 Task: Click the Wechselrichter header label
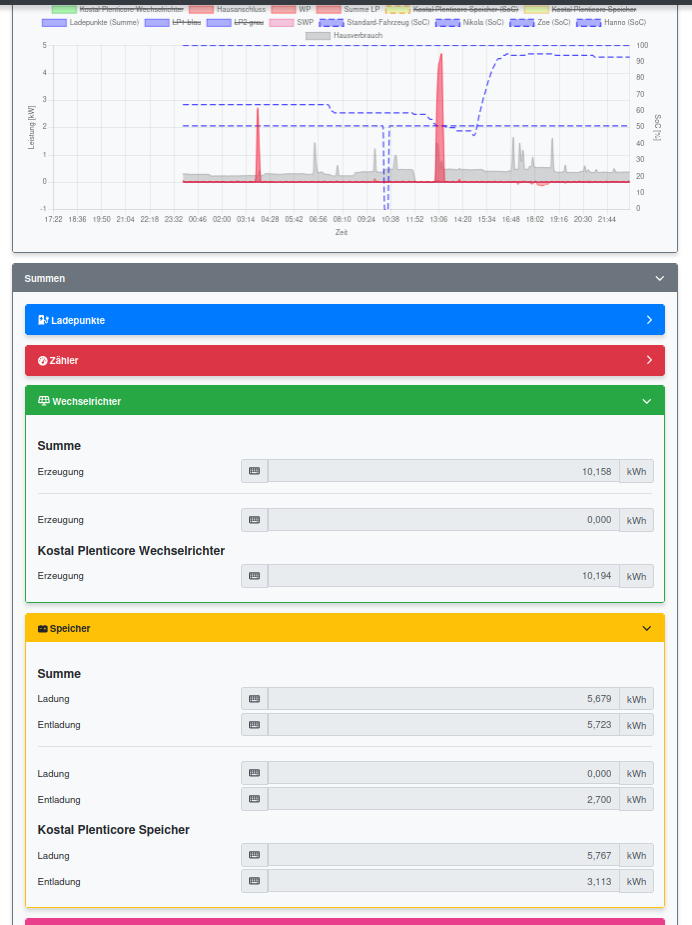[x=87, y=401]
